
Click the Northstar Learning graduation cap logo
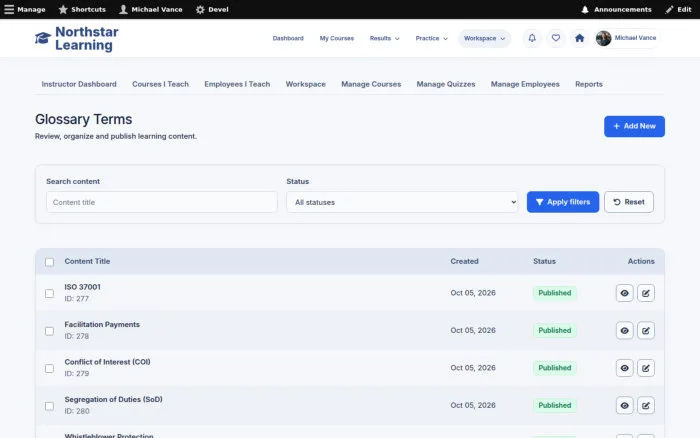point(43,38)
